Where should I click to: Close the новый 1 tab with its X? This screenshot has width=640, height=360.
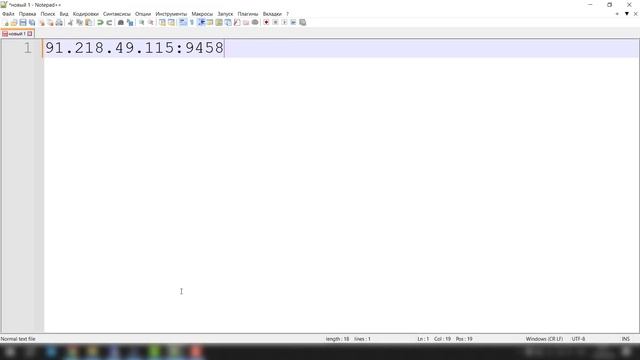pyautogui.click(x=30, y=34)
